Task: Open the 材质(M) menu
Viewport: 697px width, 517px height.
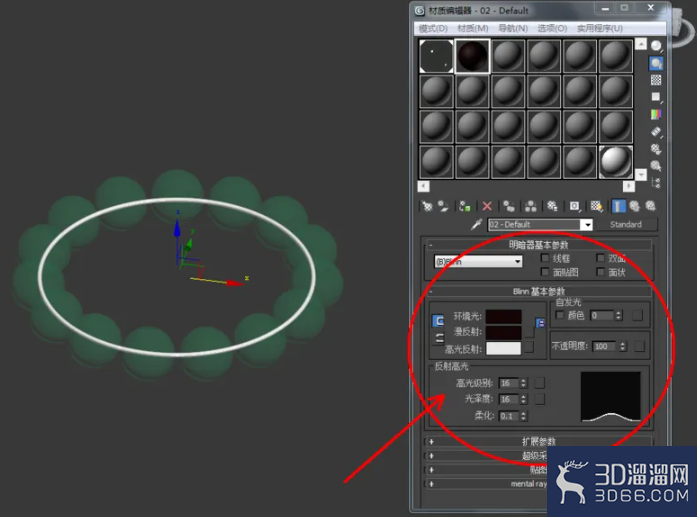Action: click(x=473, y=28)
